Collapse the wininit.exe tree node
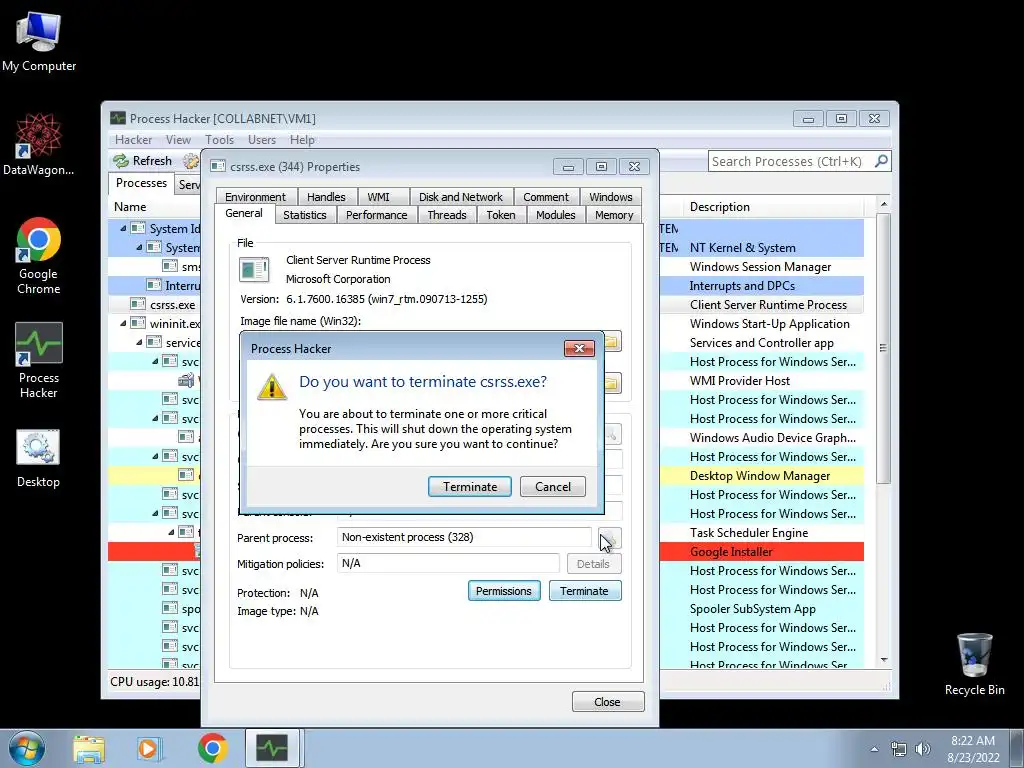The width and height of the screenshot is (1024, 768). point(123,323)
